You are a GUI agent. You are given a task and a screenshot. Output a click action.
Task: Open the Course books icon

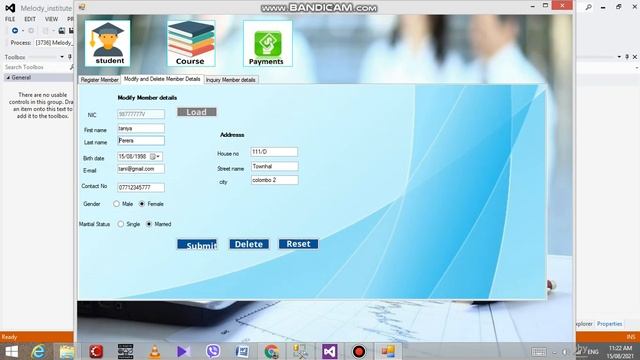click(191, 43)
